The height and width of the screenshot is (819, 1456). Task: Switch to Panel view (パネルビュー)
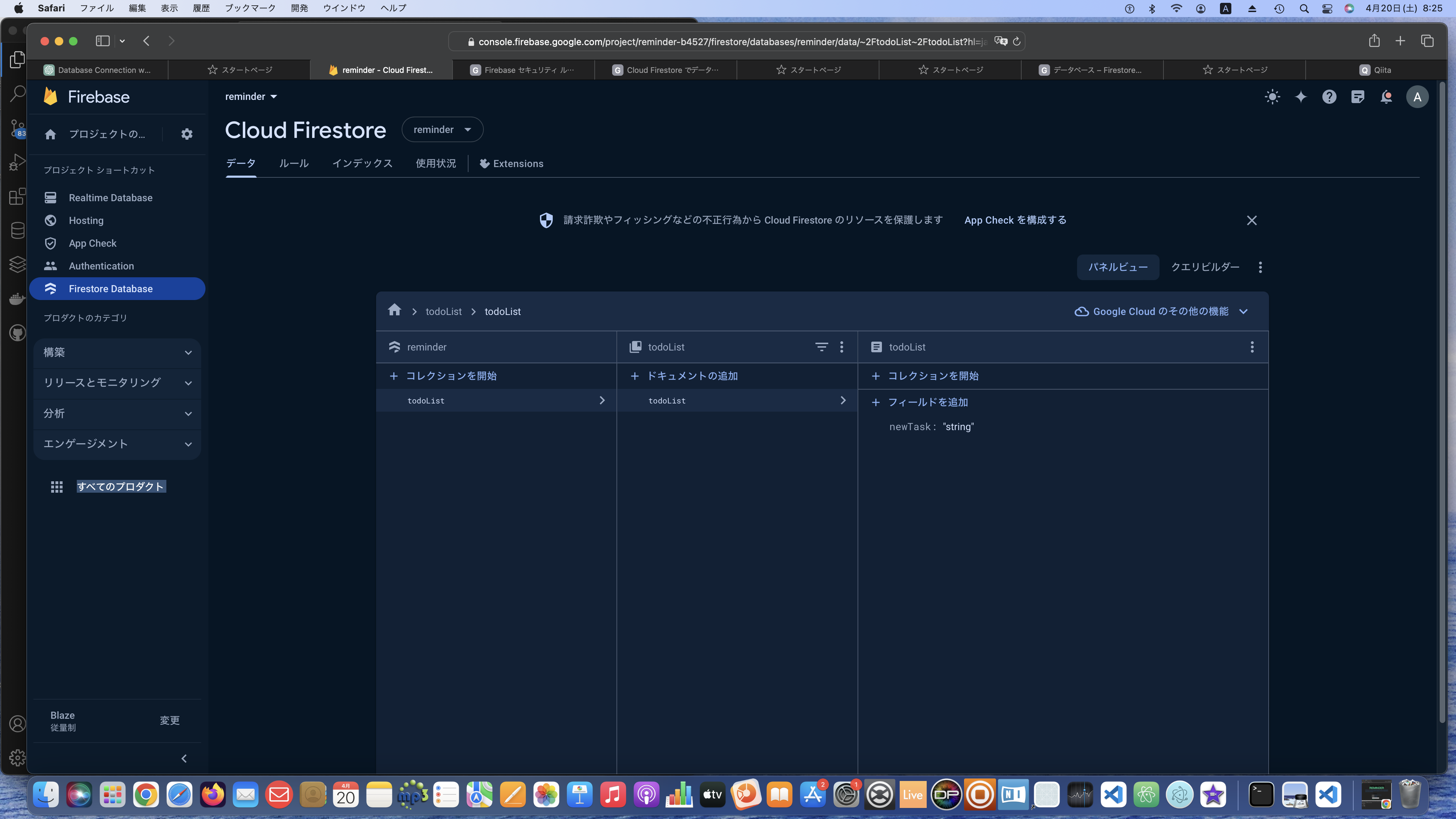click(x=1118, y=267)
